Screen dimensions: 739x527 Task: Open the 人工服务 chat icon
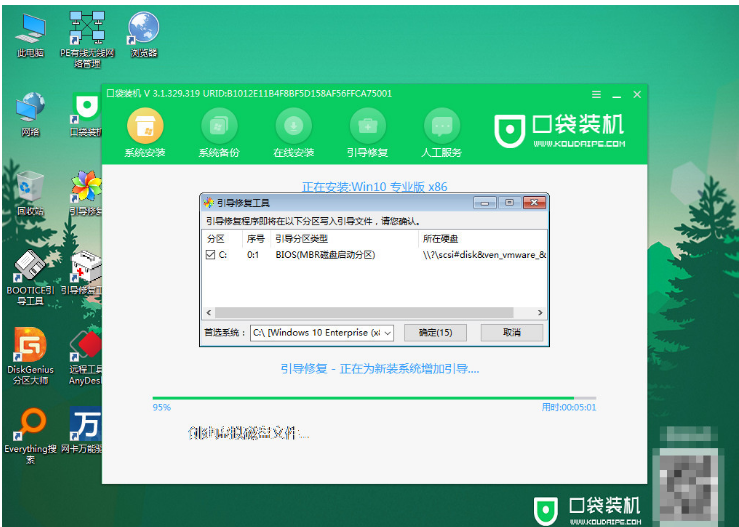(442, 126)
